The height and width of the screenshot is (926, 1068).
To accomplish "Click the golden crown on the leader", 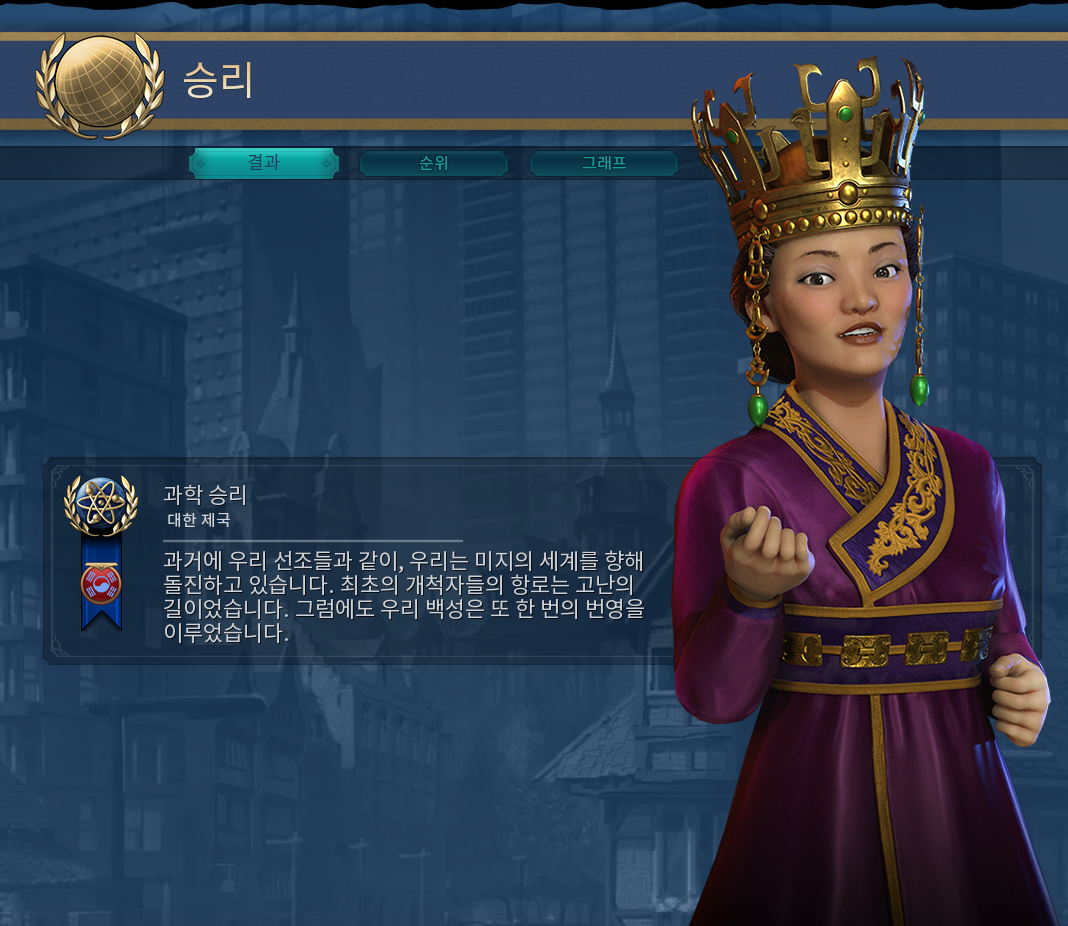I will (809, 146).
